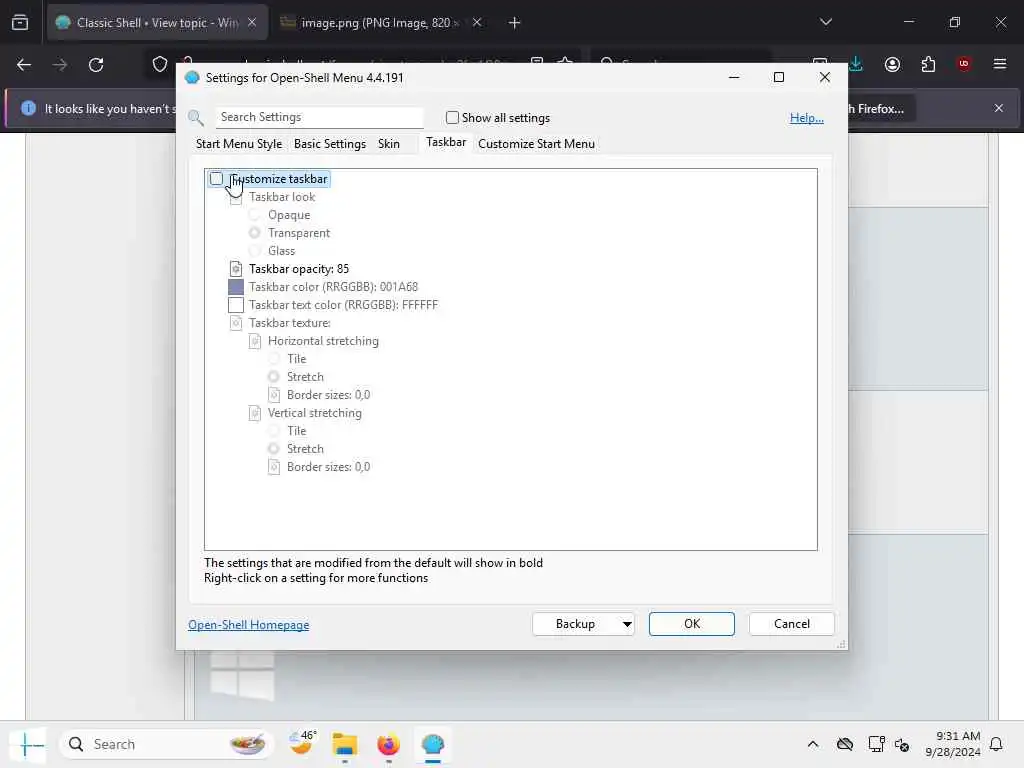Click the Taskbar opacity setting icon
Screen dimensions: 1024x768
click(236, 268)
